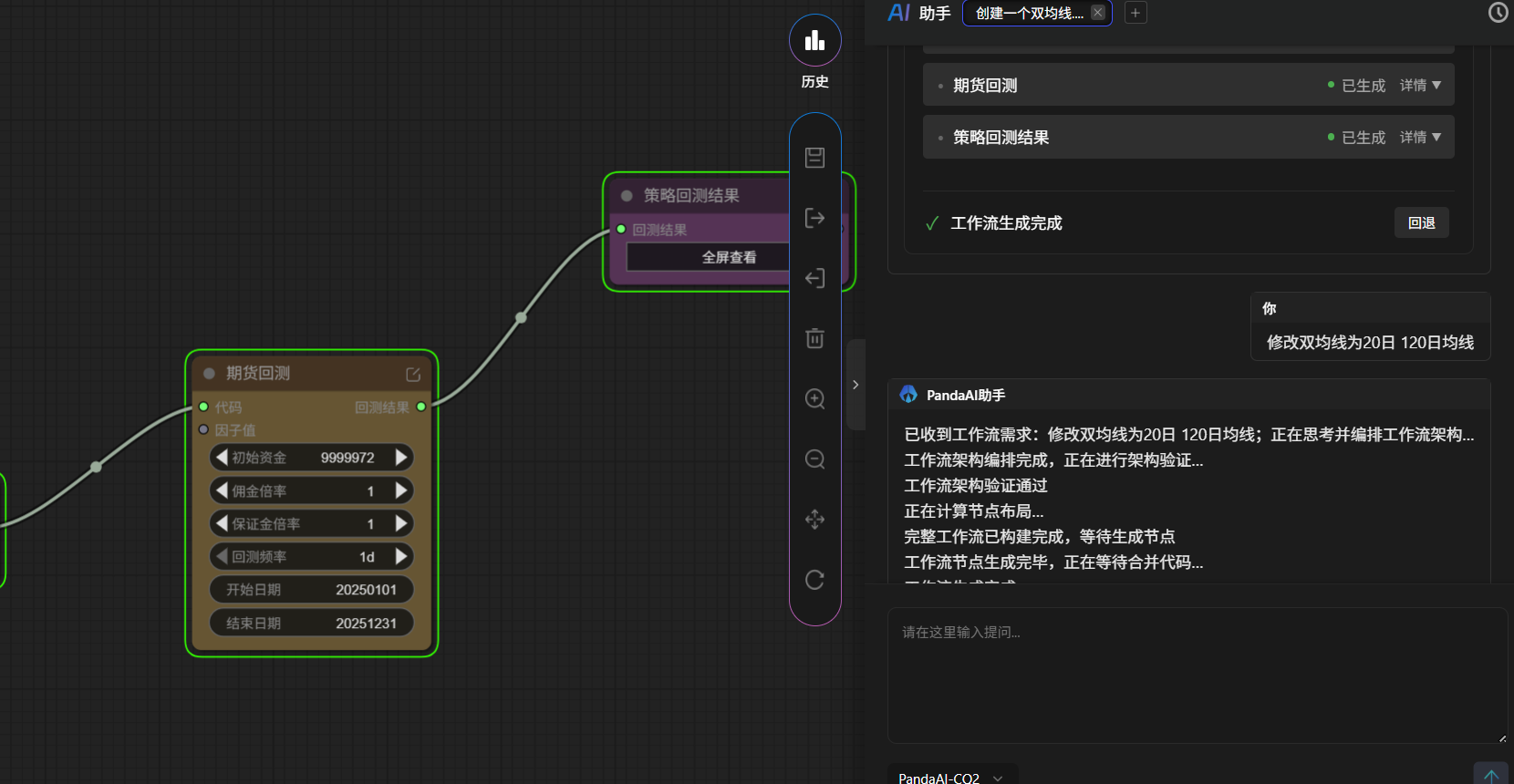Click the 初始资金 value 9999972
Image resolution: width=1514 pixels, height=784 pixels.
click(x=347, y=458)
